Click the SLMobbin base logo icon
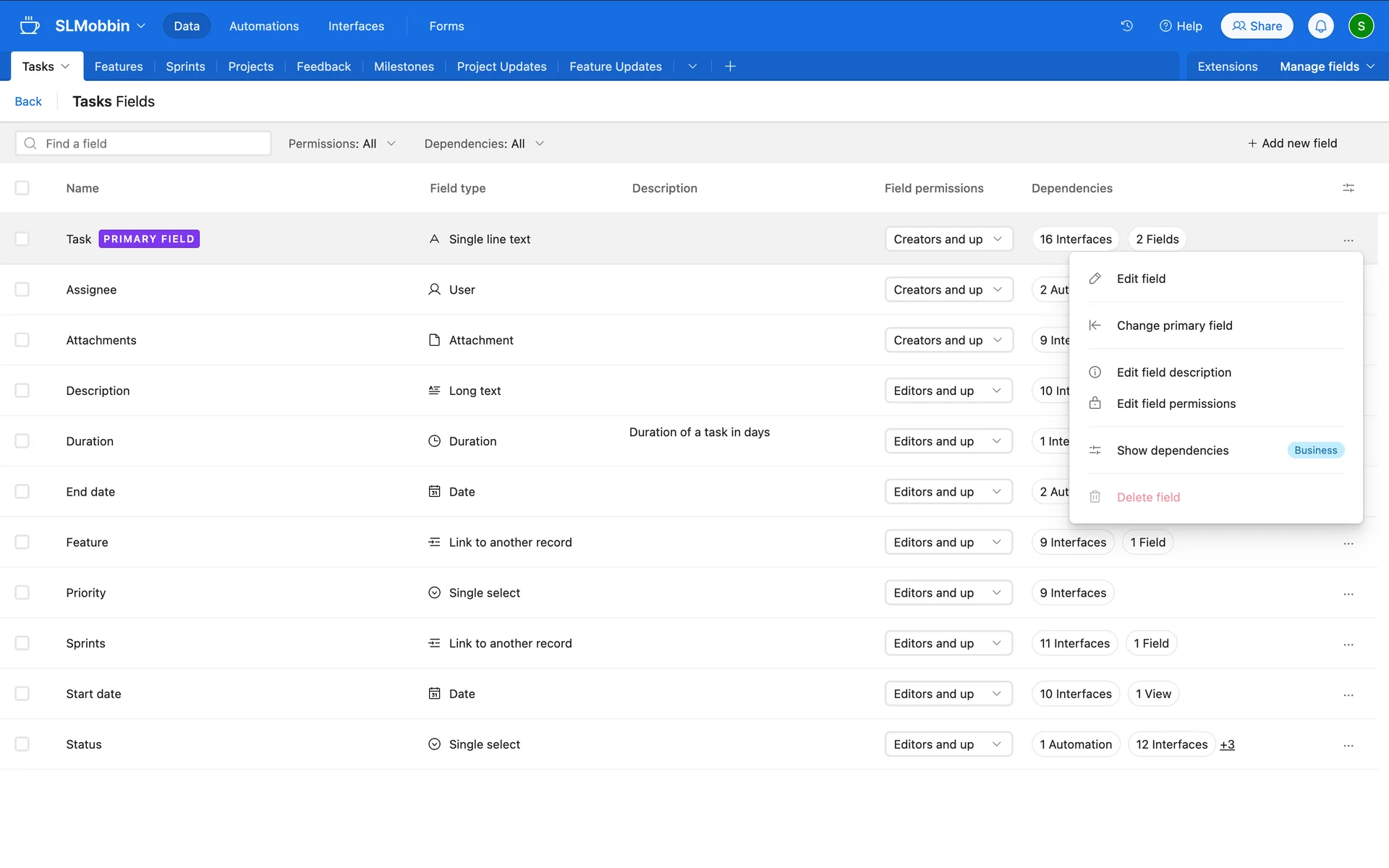 (30, 26)
